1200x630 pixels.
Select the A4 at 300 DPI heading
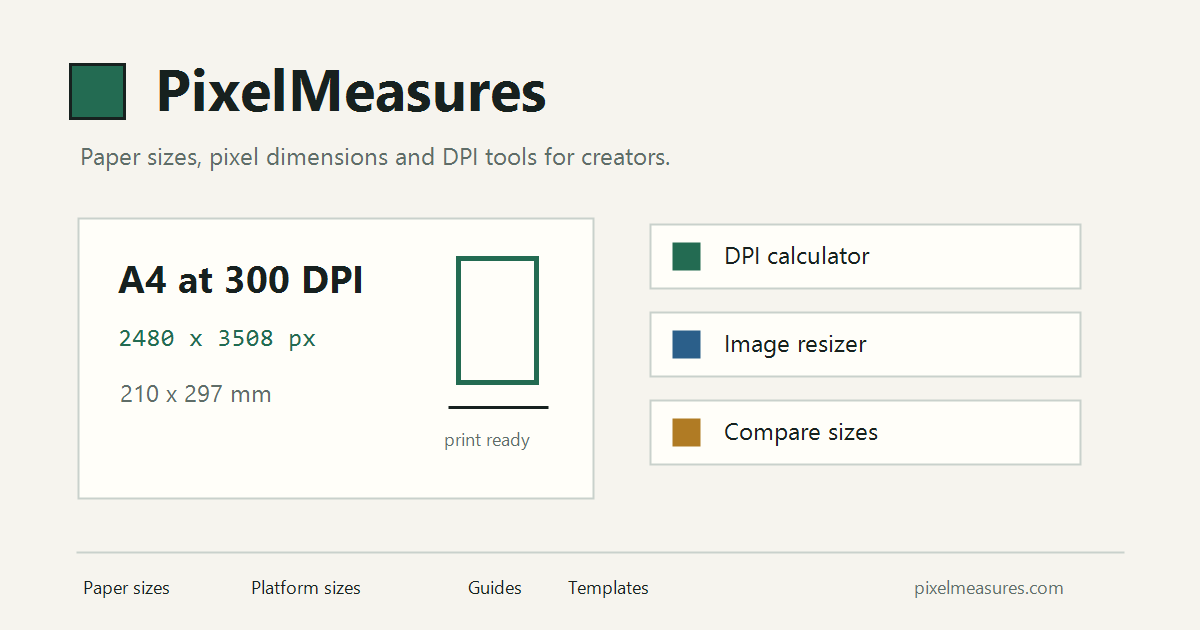[241, 281]
